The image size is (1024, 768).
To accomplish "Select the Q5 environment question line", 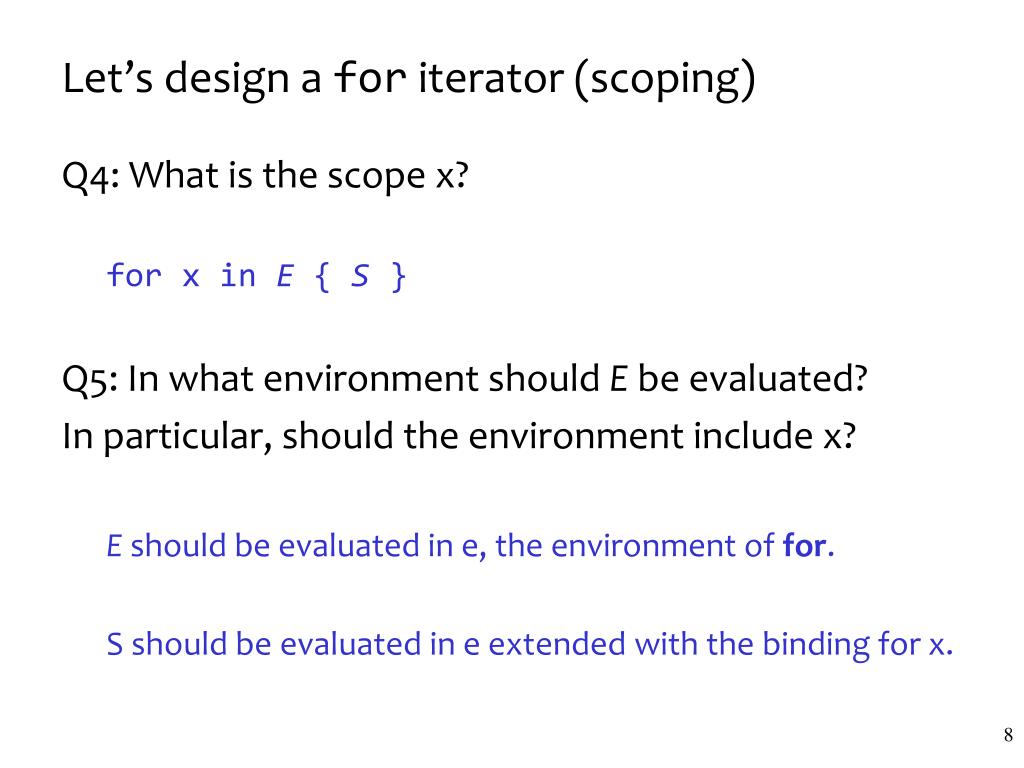I will [464, 379].
